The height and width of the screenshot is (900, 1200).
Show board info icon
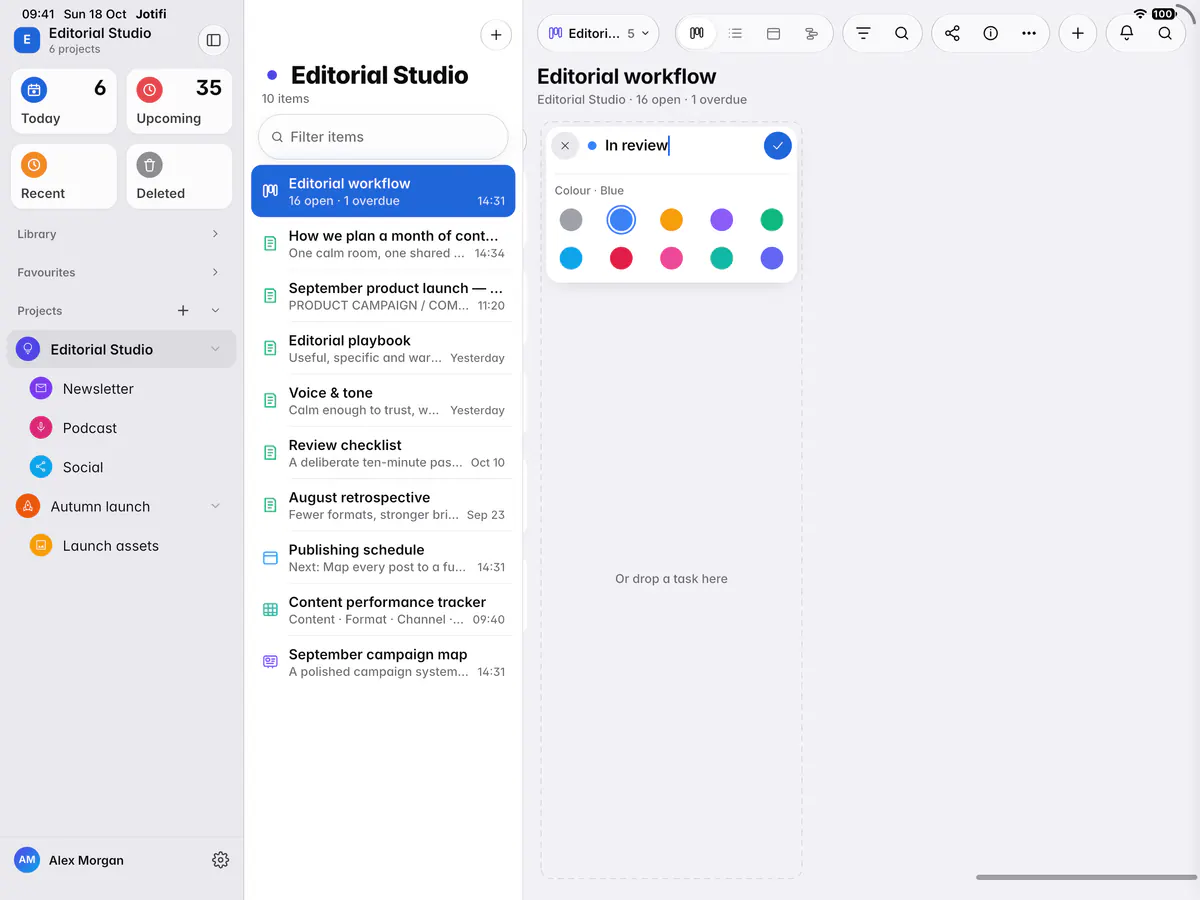pos(990,33)
